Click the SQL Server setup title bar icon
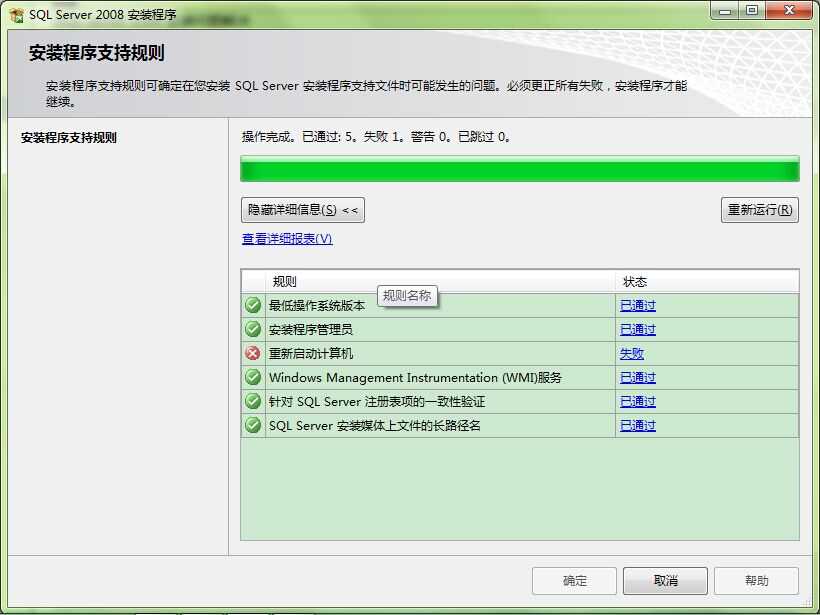The height and width of the screenshot is (615, 820). (x=16, y=15)
